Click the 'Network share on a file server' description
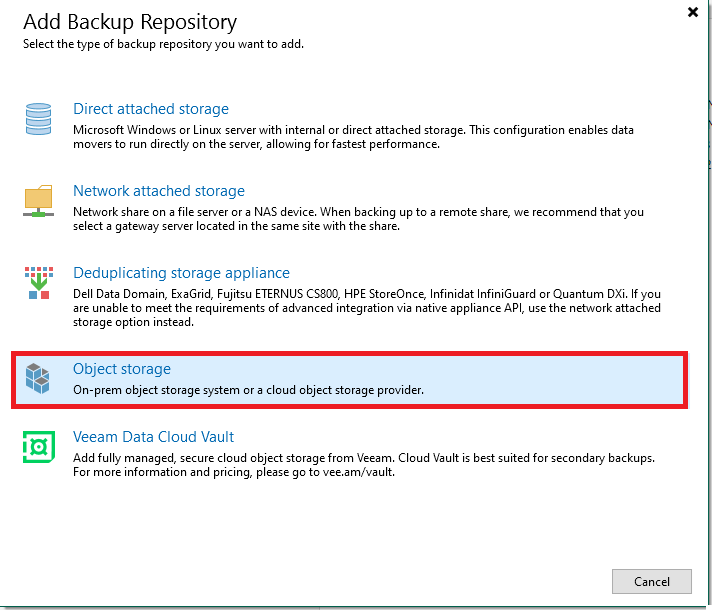 (x=358, y=219)
